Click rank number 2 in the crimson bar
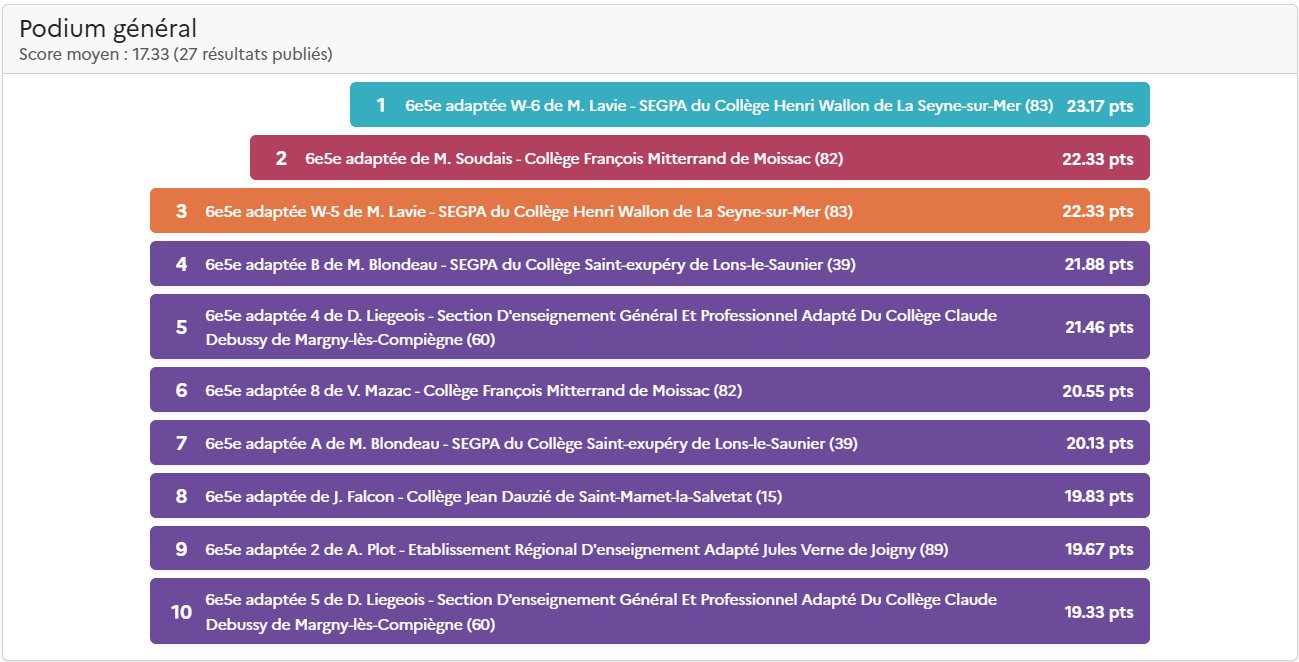This screenshot has width=1299, height=662. [x=281, y=158]
